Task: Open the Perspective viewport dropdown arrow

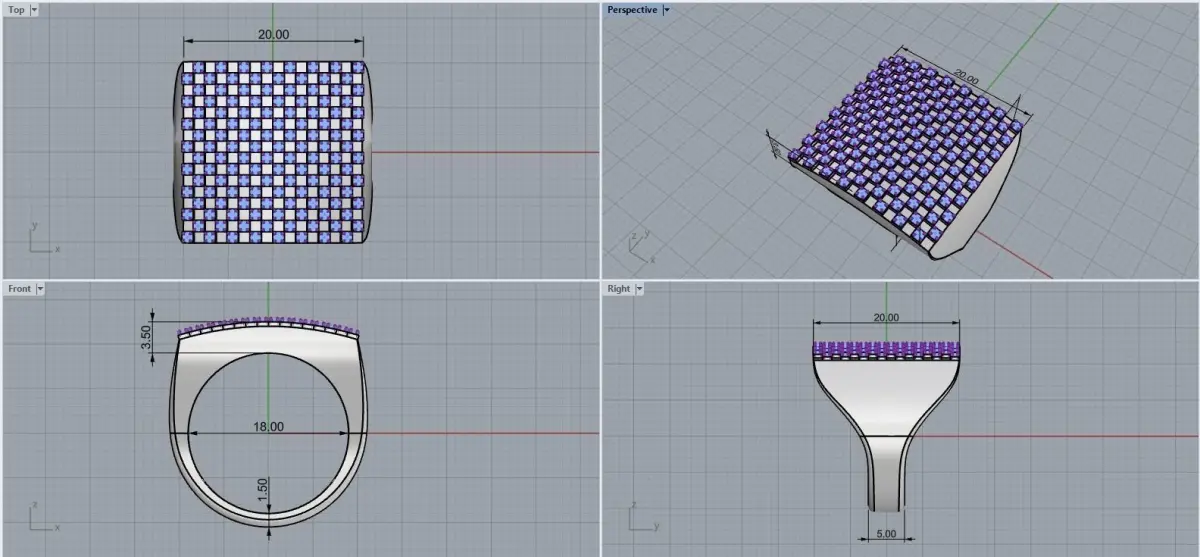Action: point(667,10)
